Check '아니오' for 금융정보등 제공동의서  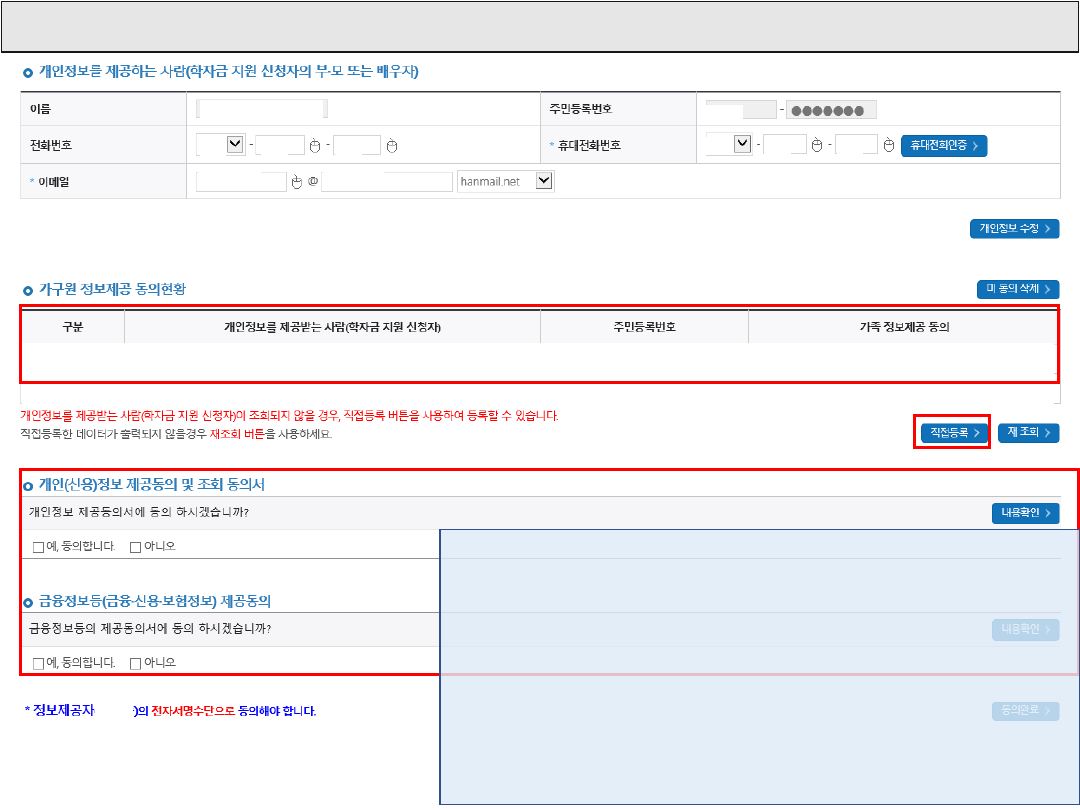135,663
